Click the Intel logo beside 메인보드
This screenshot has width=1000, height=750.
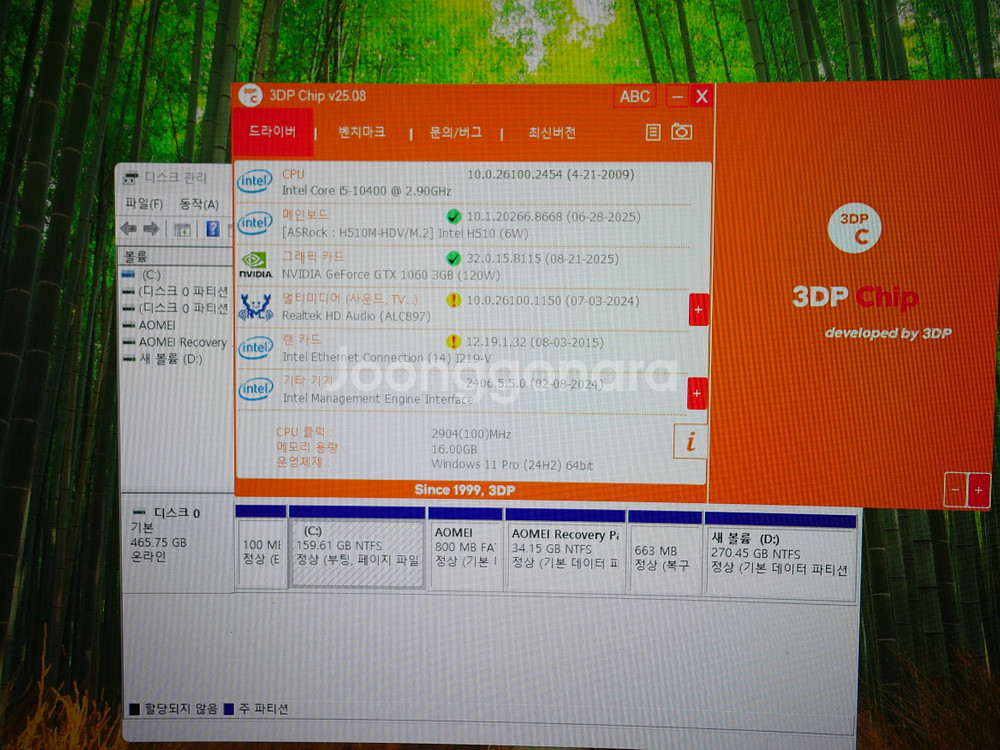point(255,223)
